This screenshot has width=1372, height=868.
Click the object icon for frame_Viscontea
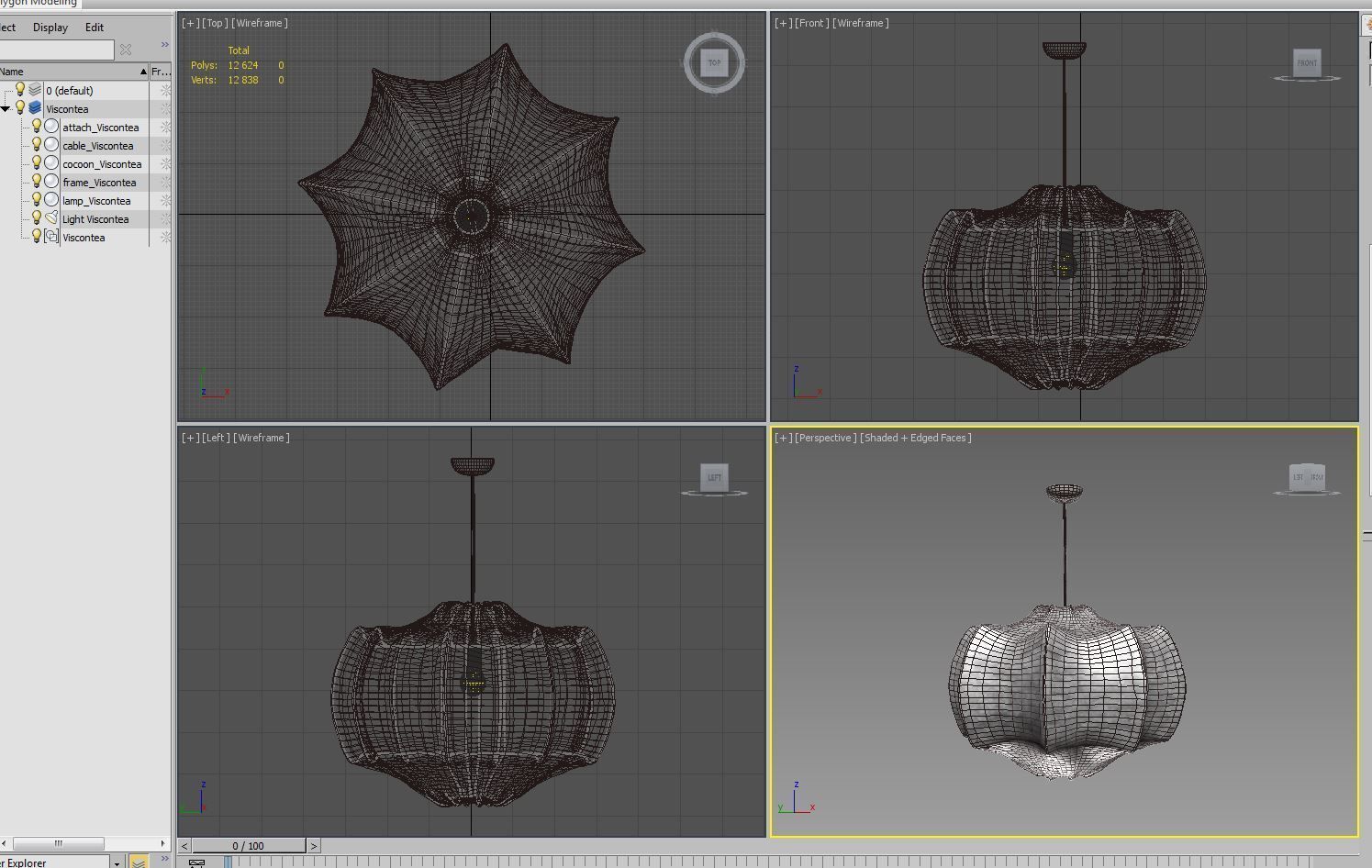click(x=51, y=182)
